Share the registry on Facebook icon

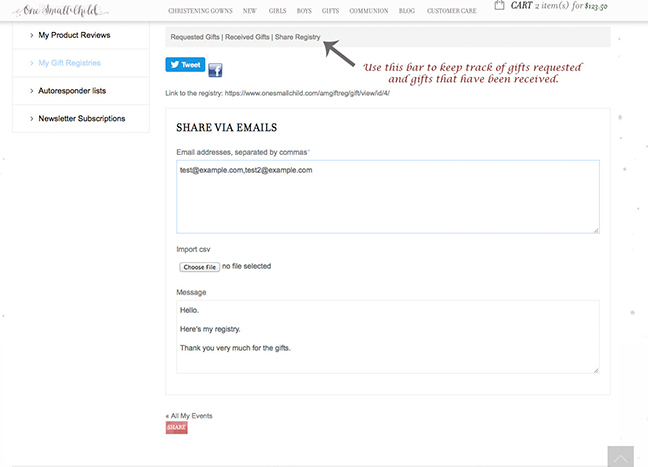215,70
